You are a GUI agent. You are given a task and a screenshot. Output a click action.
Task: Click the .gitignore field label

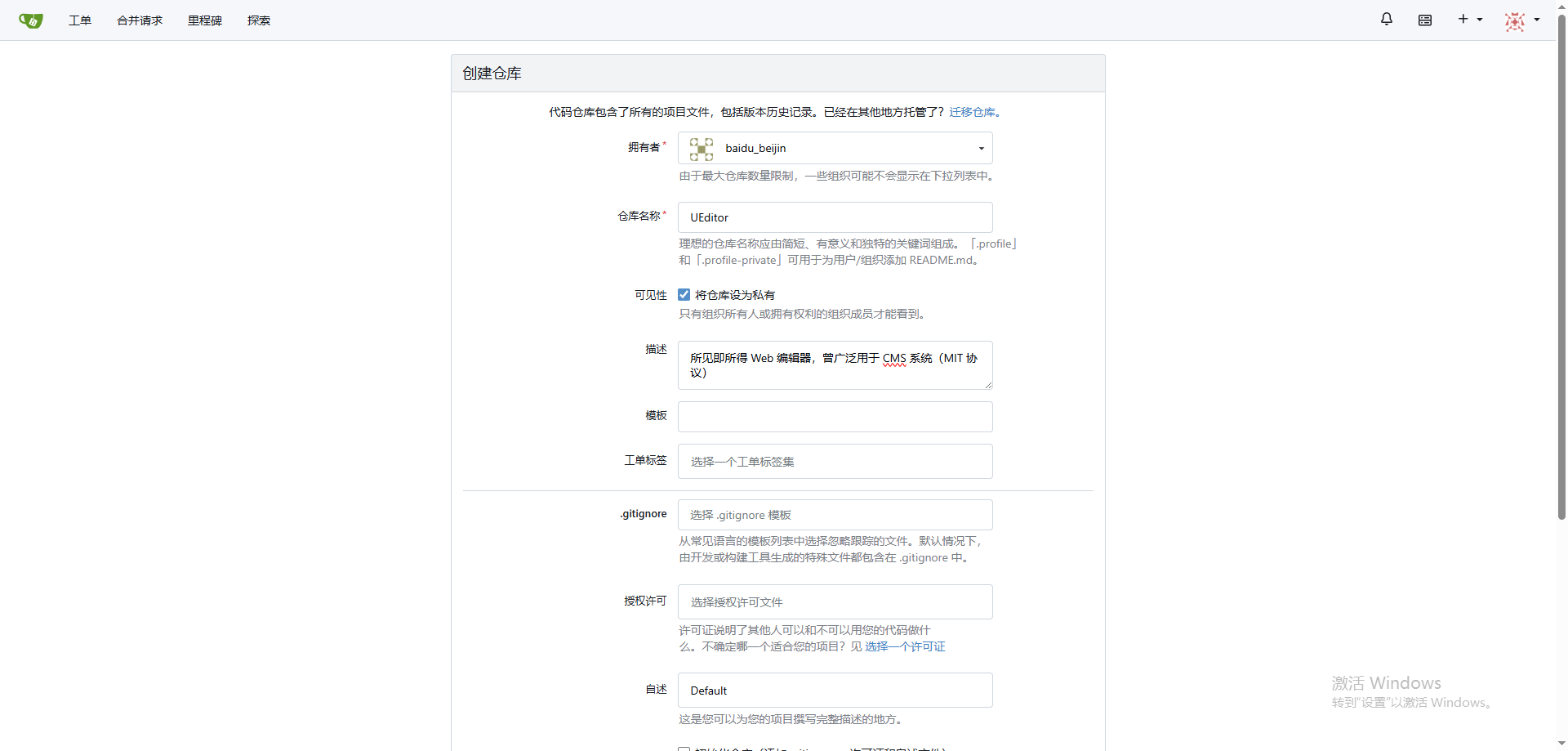tap(644, 514)
